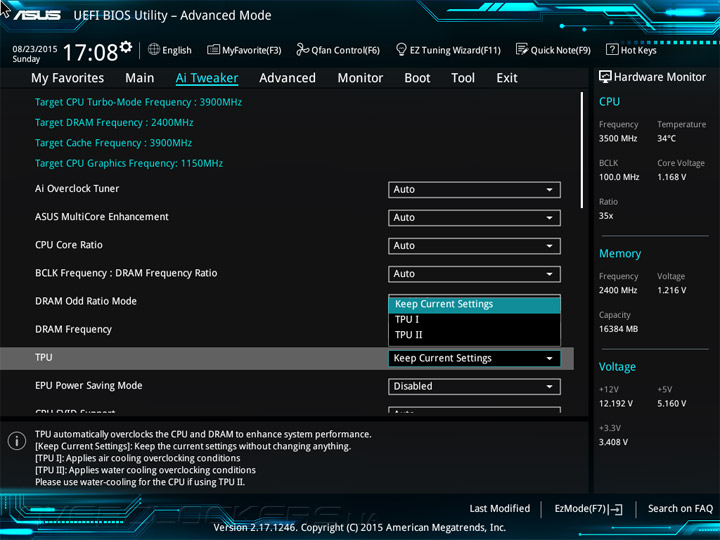Start EZ Tuning Wizard(F11)
The width and height of the screenshot is (720, 540).
click(448, 50)
